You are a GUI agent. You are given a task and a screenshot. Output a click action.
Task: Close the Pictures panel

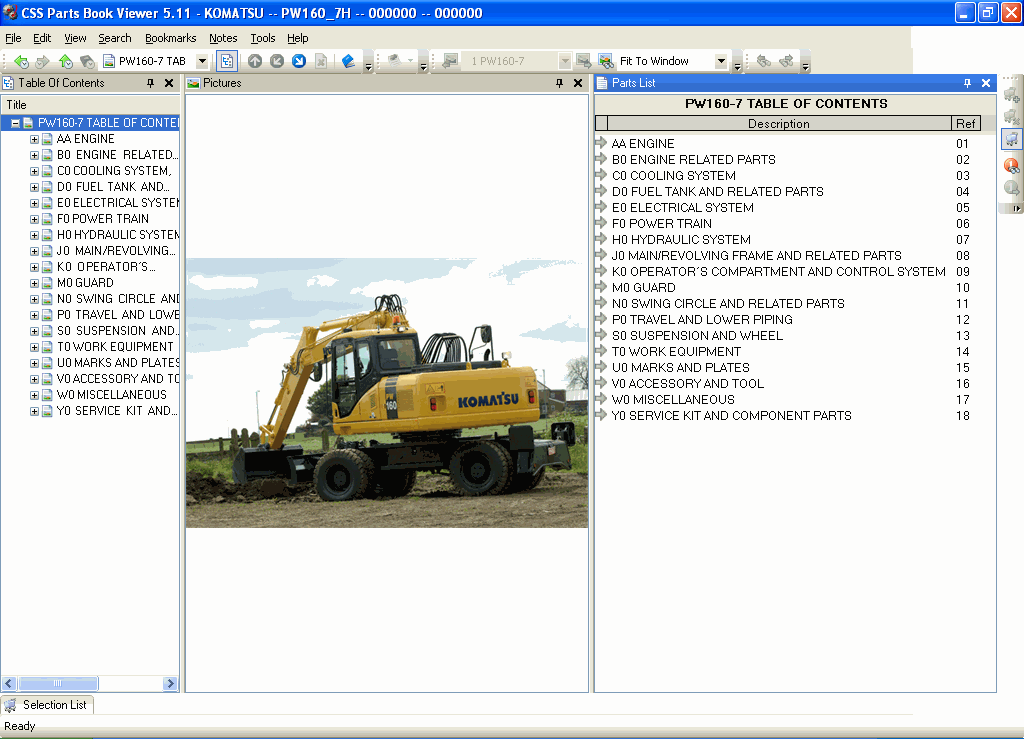tap(578, 83)
